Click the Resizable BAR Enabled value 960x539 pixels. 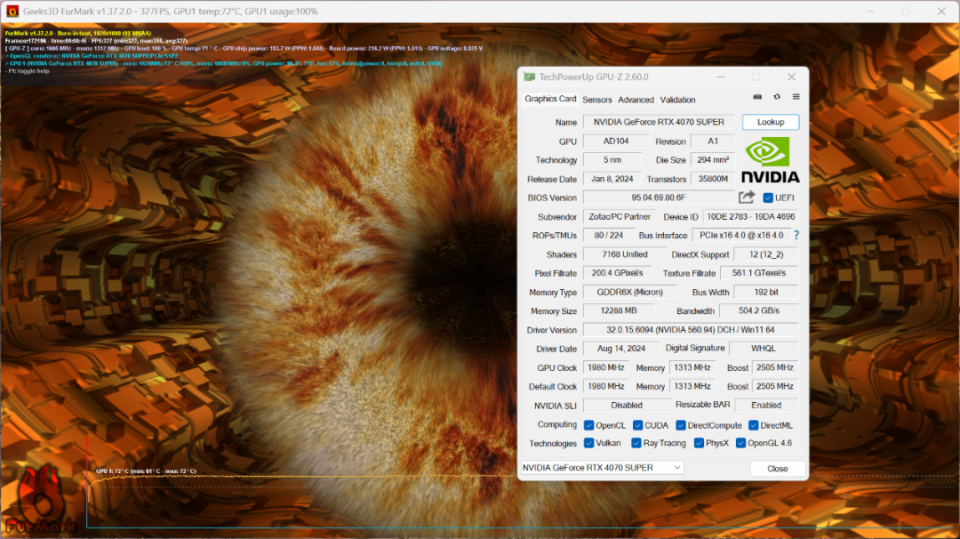coord(766,405)
